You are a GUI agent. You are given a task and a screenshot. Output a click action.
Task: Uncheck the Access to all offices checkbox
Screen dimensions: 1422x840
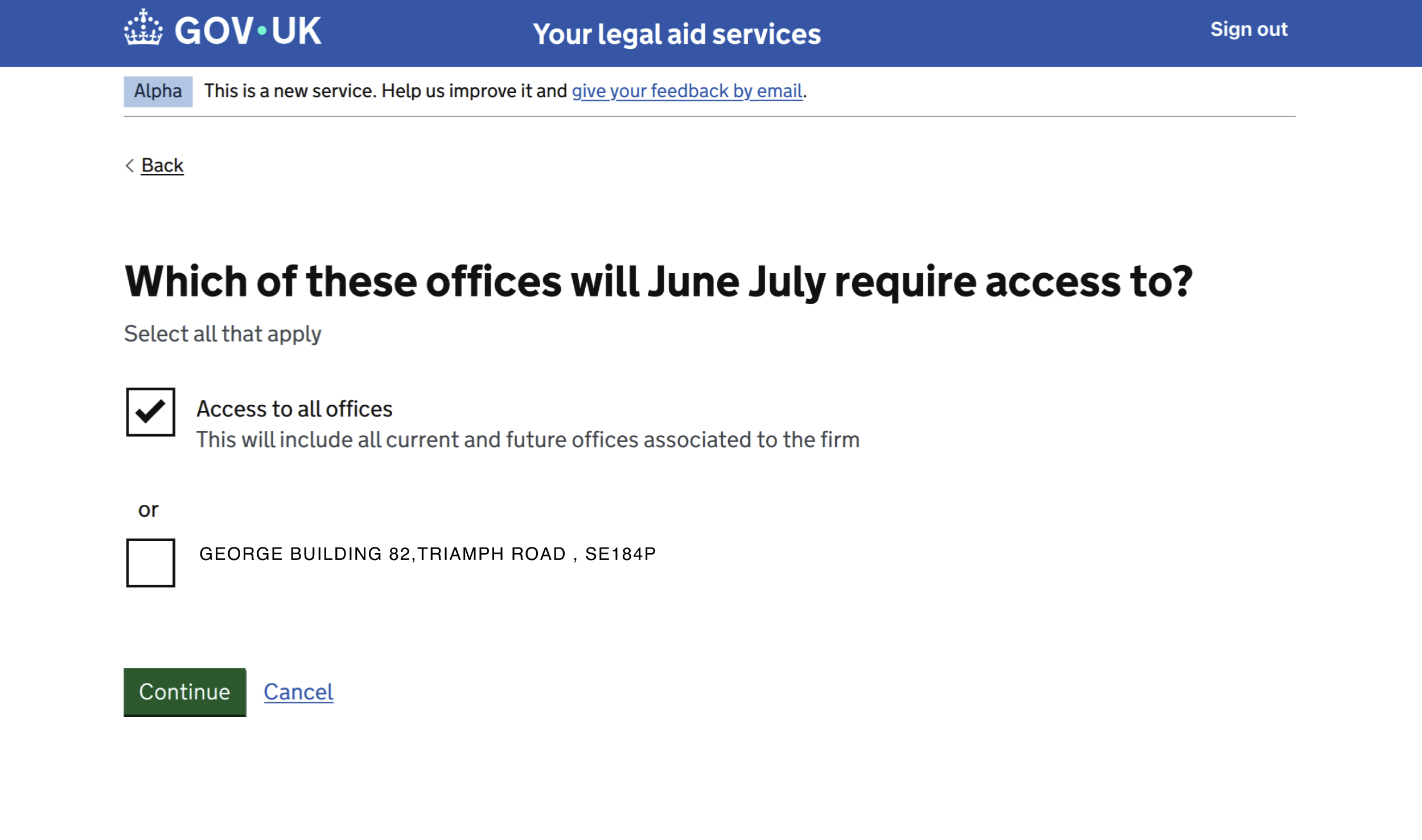coord(151,412)
